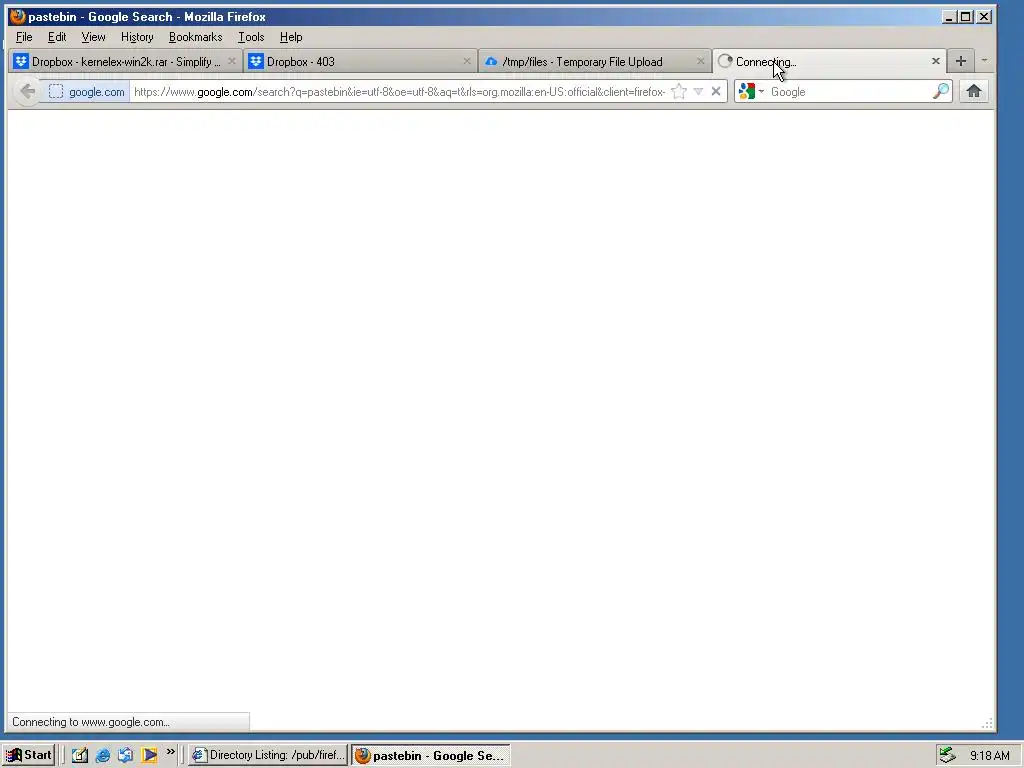Click the Firefox title bar icon
This screenshot has width=1024, height=768.
pos(18,16)
